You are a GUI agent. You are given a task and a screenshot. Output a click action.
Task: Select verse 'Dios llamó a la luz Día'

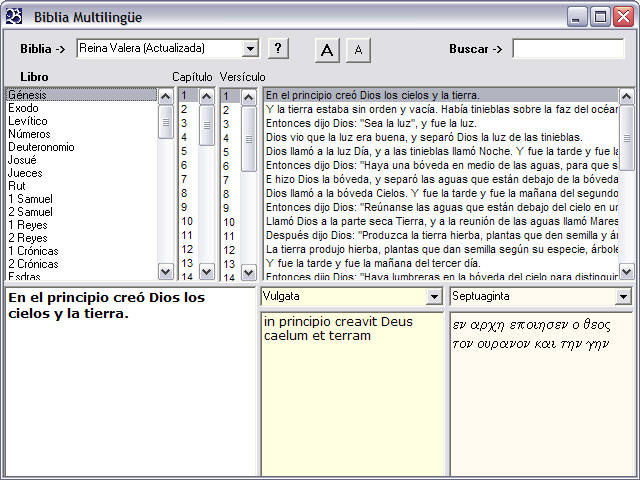pyautogui.click(x=441, y=151)
